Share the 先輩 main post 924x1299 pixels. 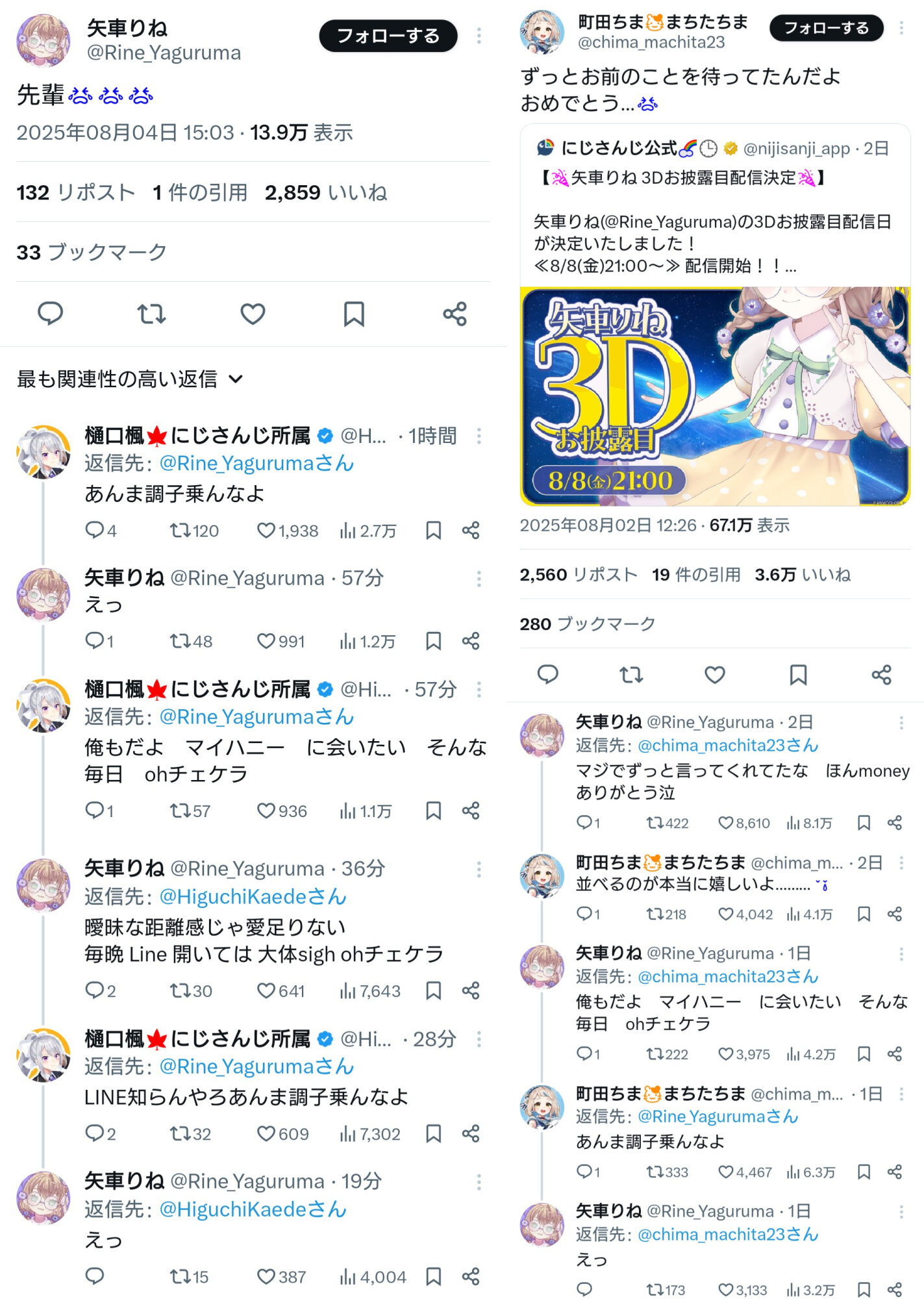click(455, 314)
